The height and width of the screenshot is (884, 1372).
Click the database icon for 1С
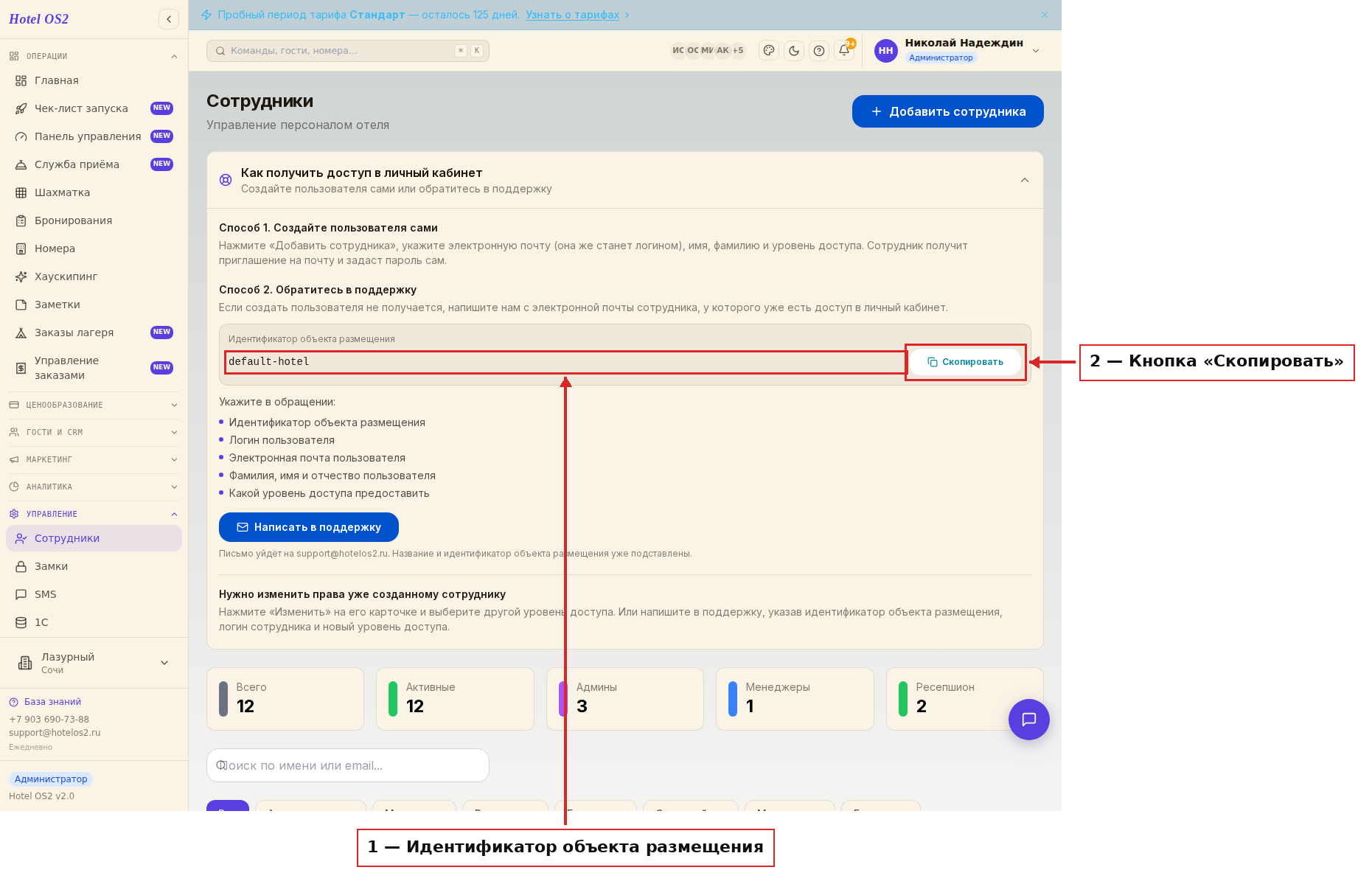pyautogui.click(x=21, y=622)
